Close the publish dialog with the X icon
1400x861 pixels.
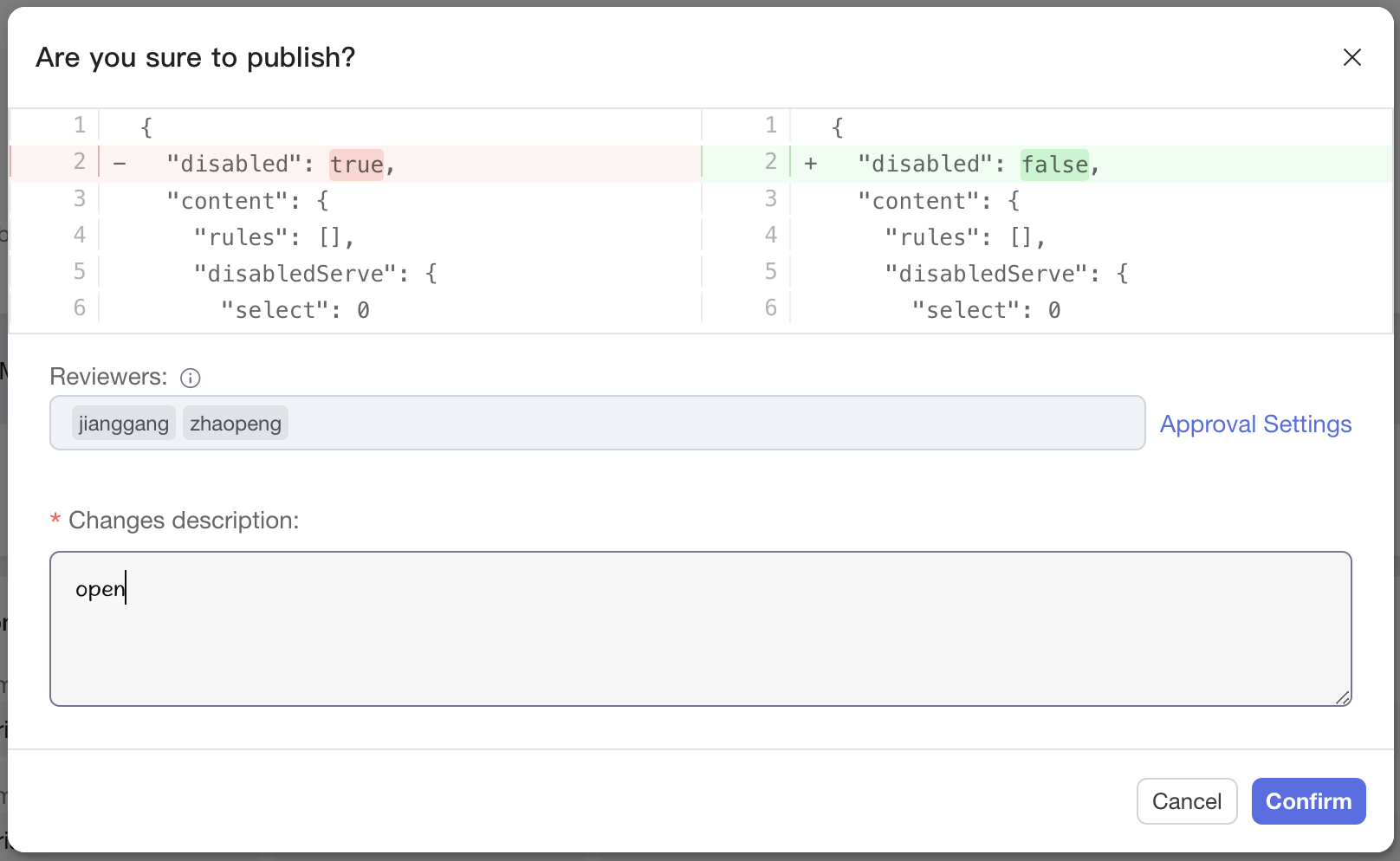click(1351, 57)
